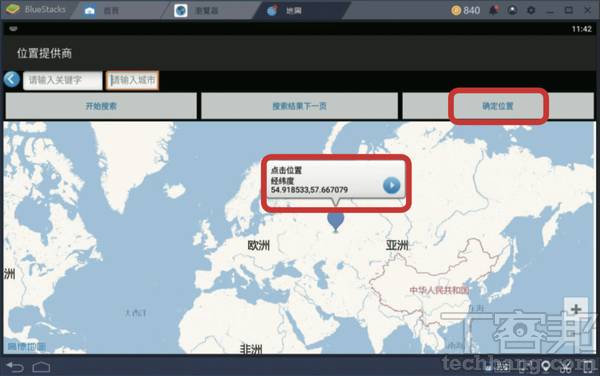This screenshot has width=600, height=376.
Task: Click the blue map pin marker
Action: 336,222
